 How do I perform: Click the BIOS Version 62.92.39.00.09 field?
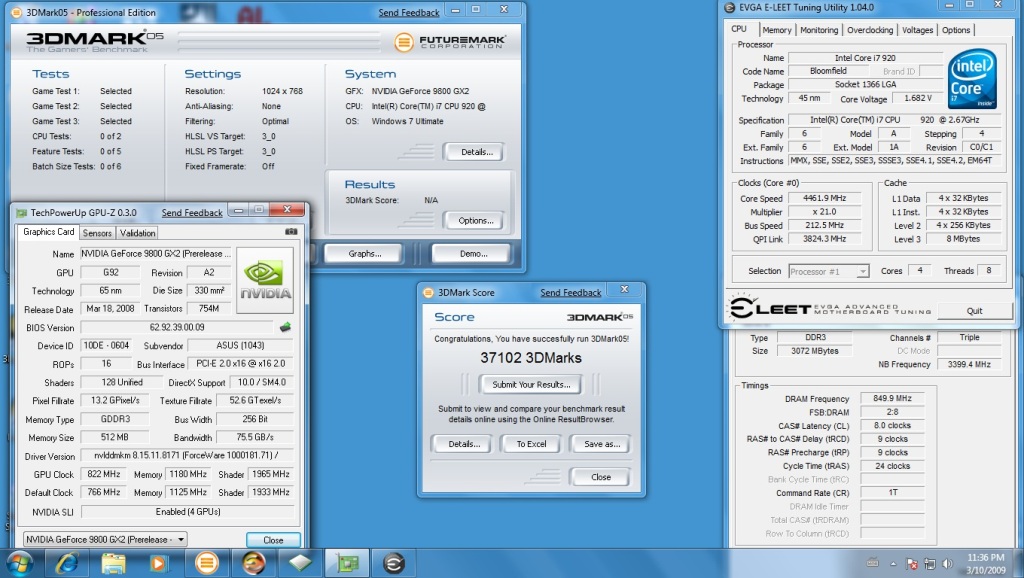[x=176, y=327]
